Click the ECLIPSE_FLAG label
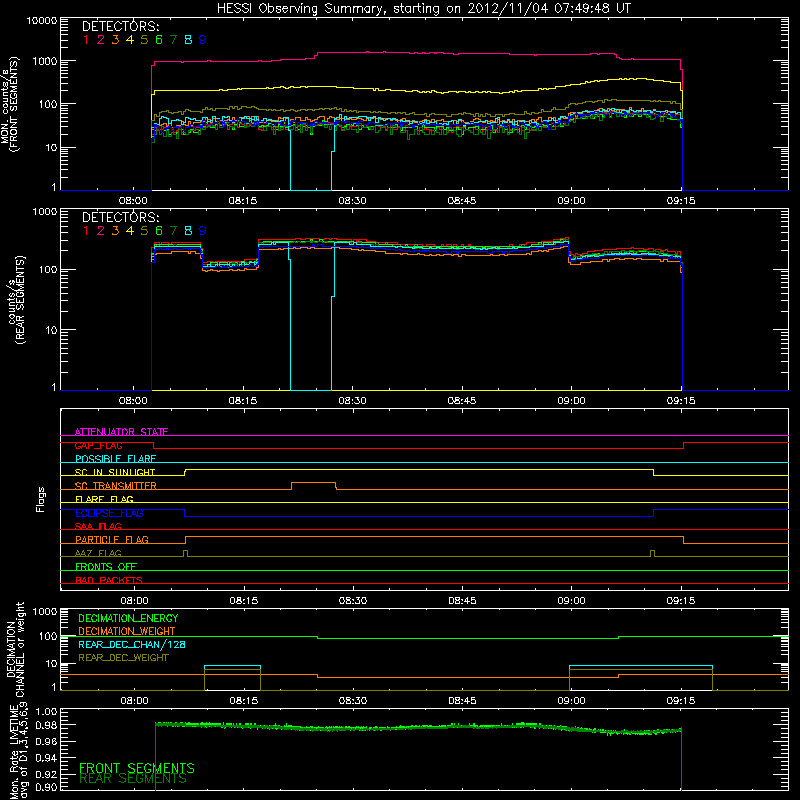 (109, 513)
